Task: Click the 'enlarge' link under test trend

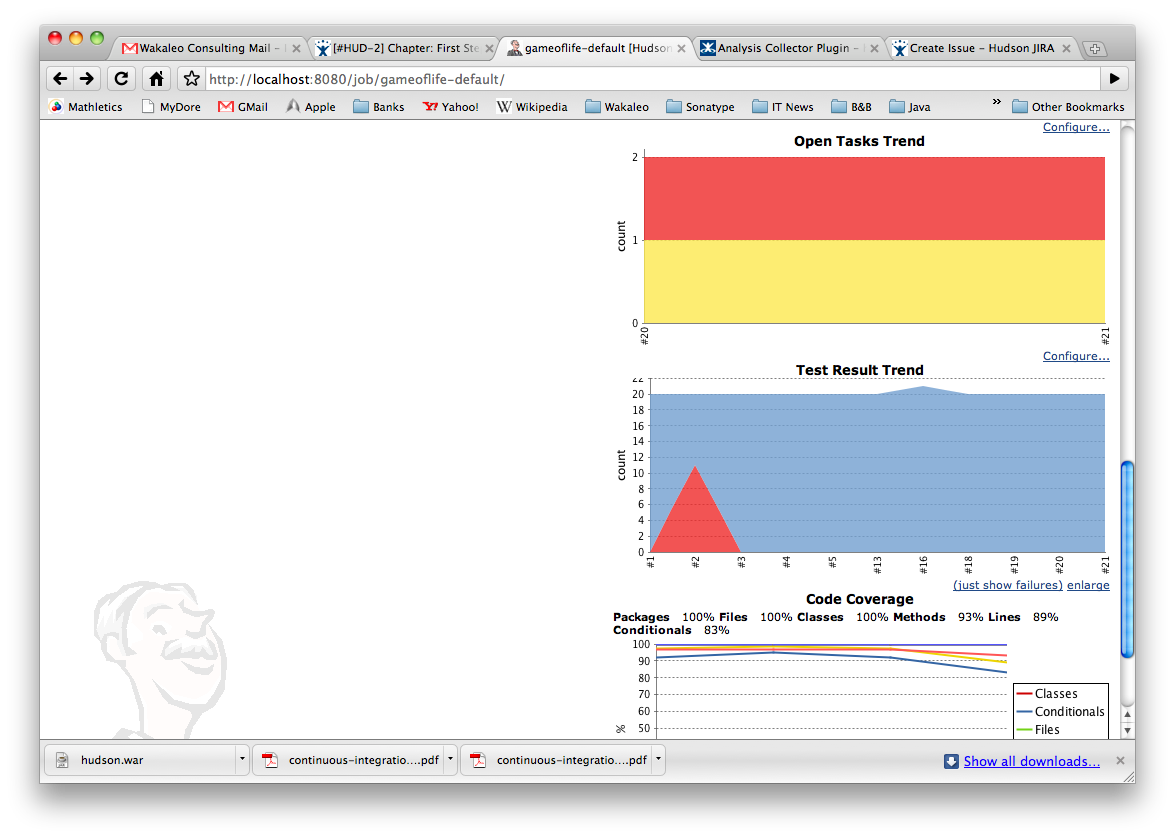Action: (1088, 585)
